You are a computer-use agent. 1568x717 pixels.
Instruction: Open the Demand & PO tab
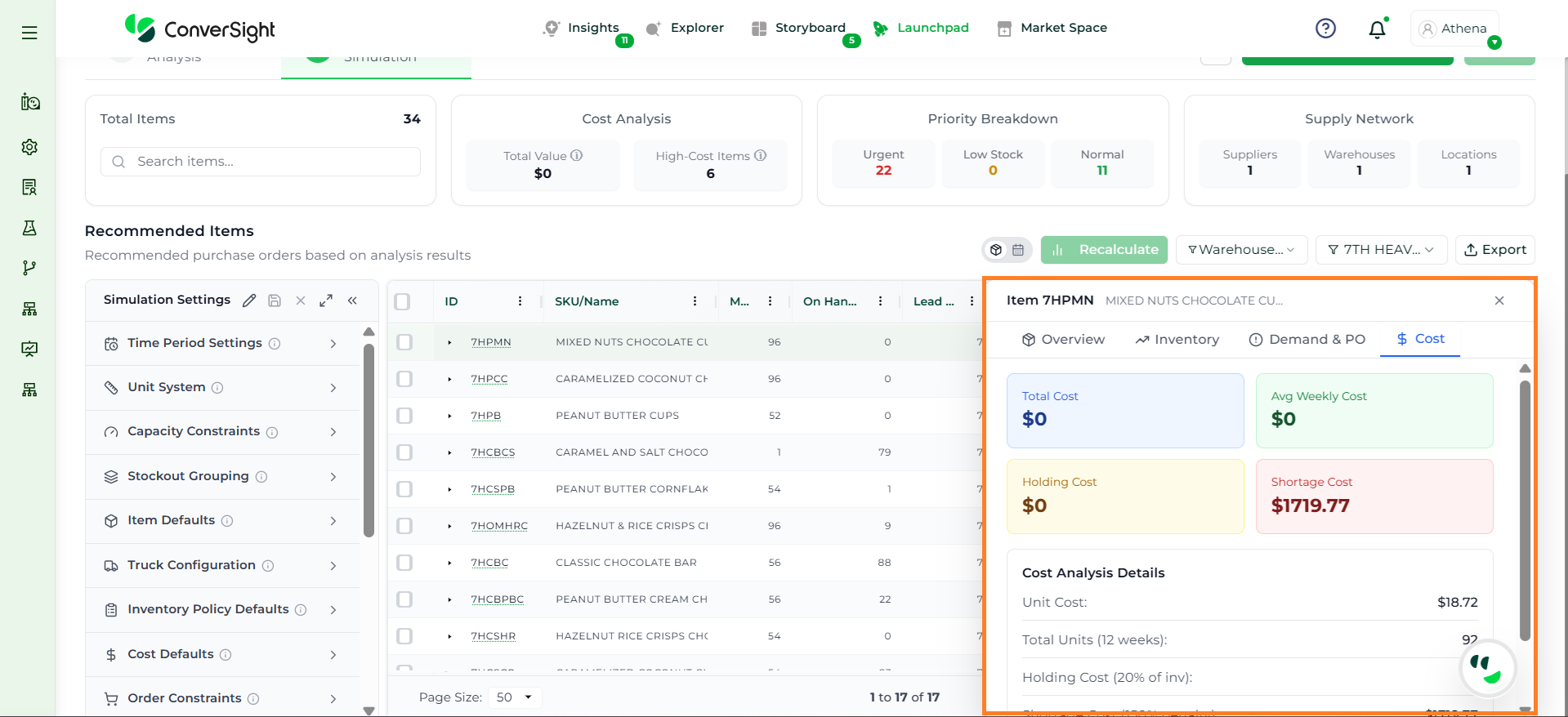point(1307,340)
